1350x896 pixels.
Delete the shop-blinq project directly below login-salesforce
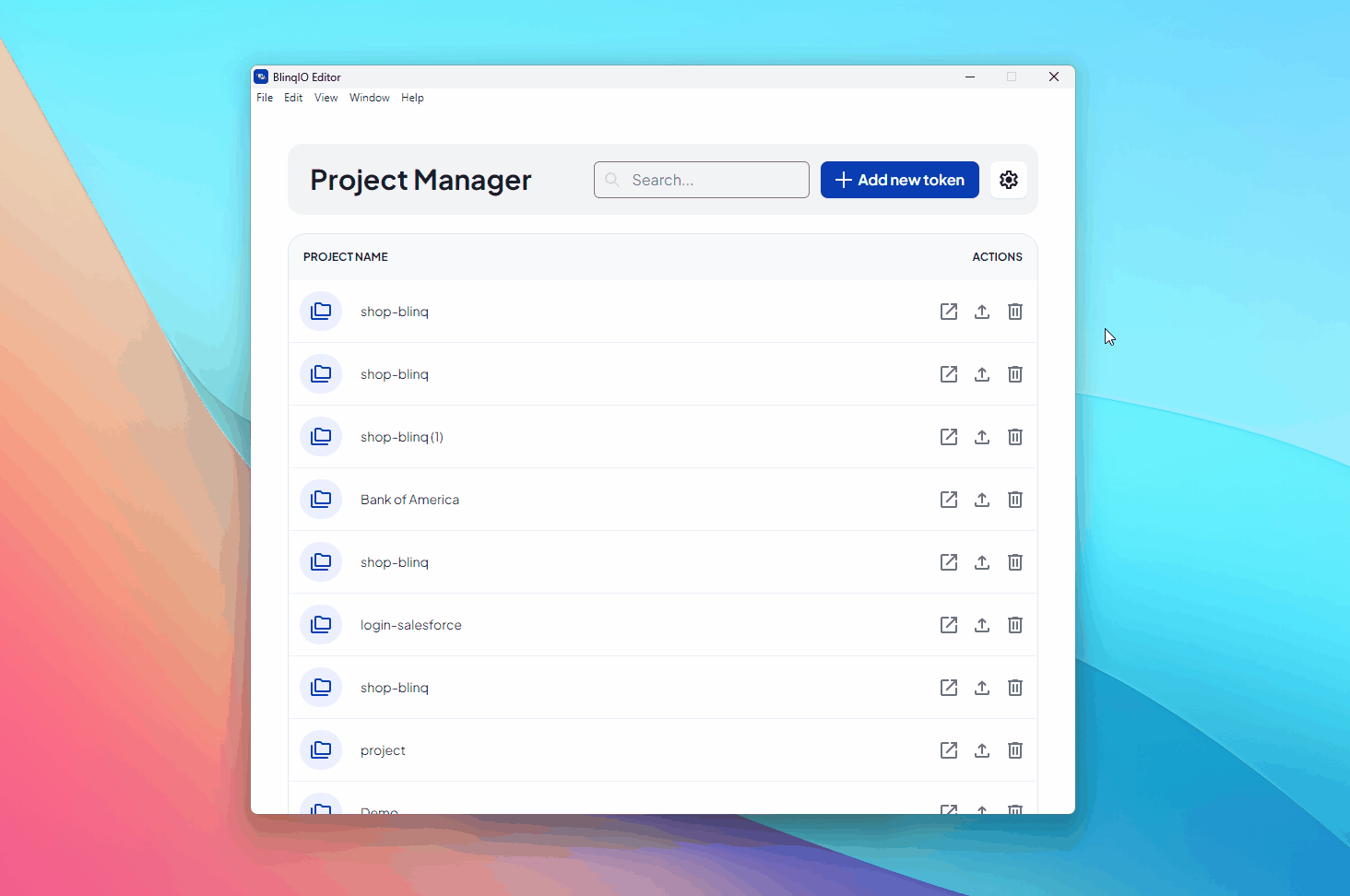coord(1015,688)
